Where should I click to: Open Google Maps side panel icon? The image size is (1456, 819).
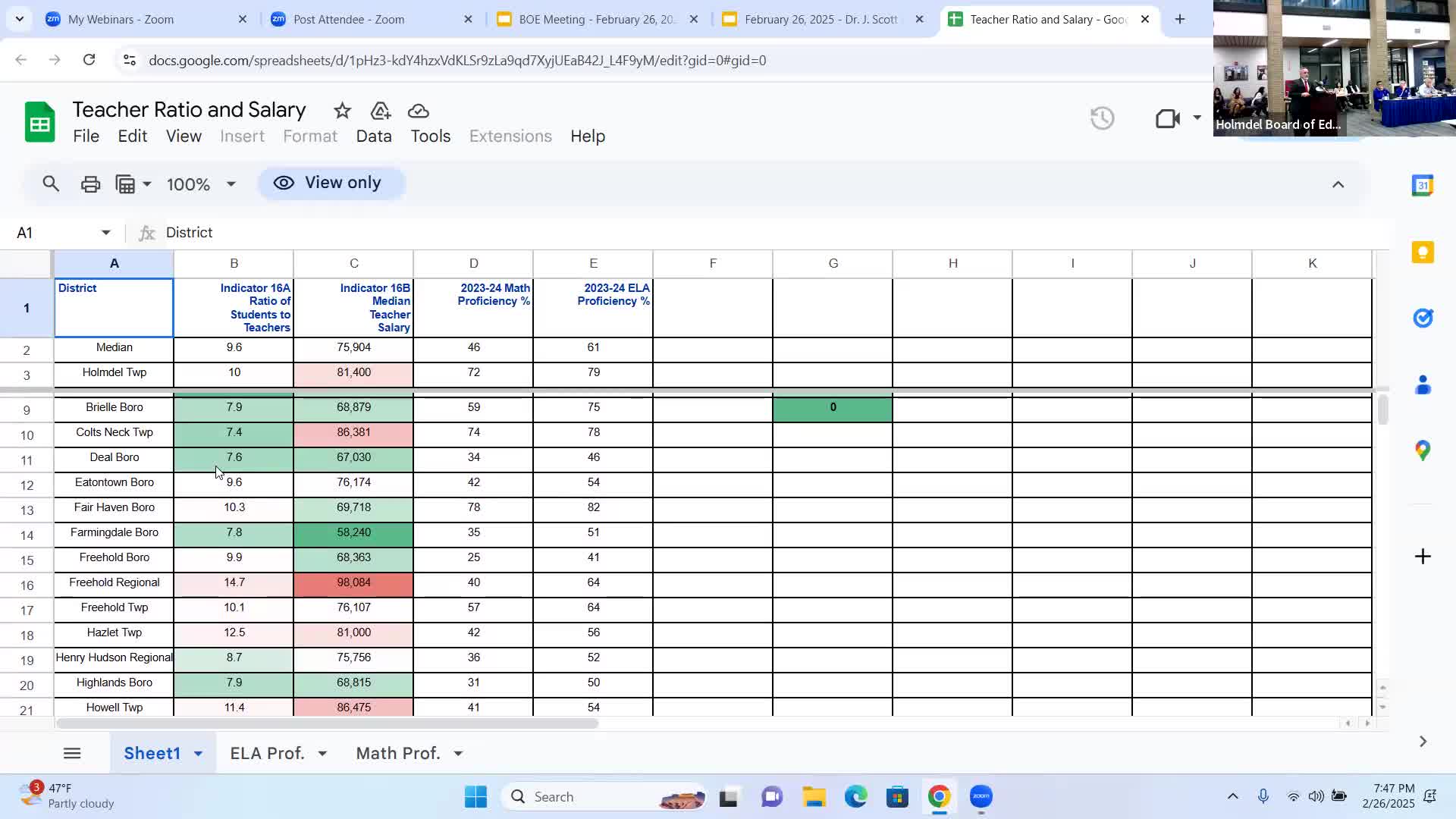click(1423, 451)
